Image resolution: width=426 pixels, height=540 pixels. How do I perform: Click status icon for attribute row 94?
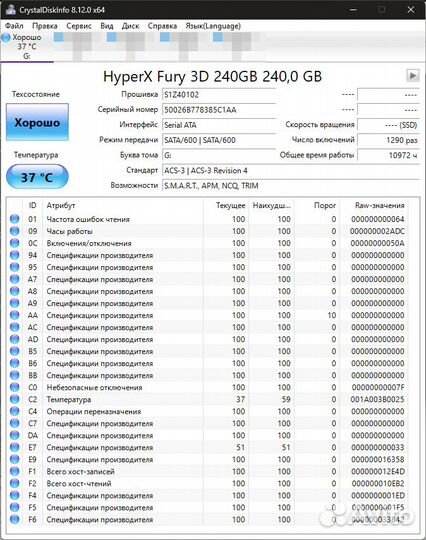[14, 255]
